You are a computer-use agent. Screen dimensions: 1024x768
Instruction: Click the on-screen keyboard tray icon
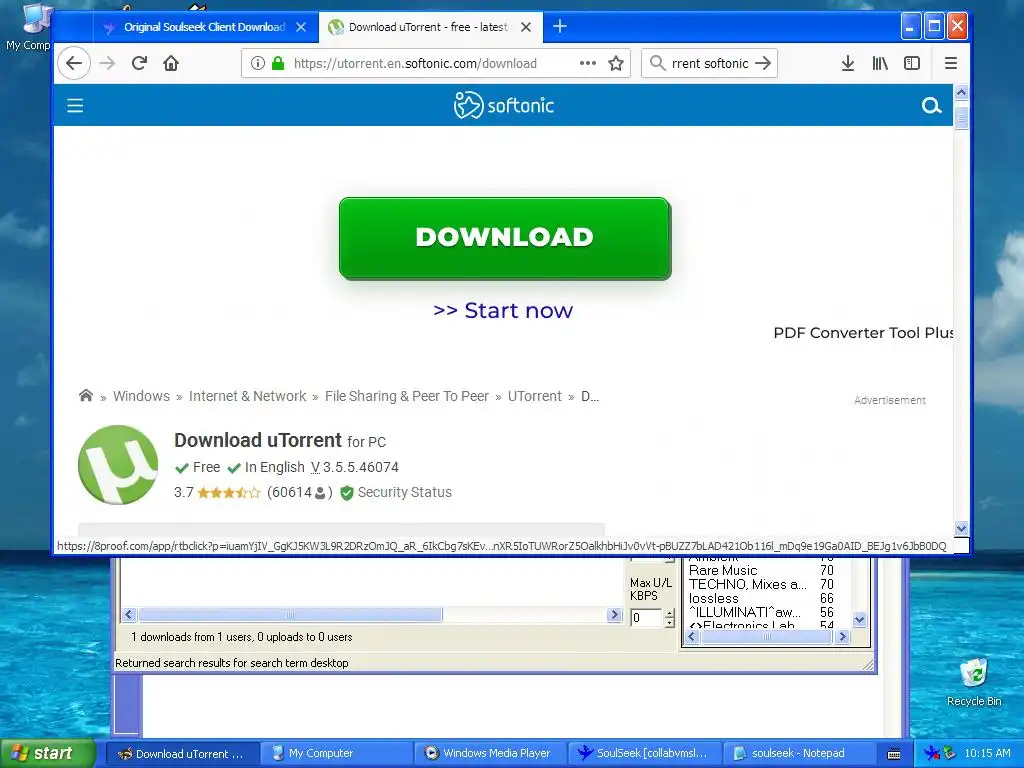pyautogui.click(x=894, y=754)
